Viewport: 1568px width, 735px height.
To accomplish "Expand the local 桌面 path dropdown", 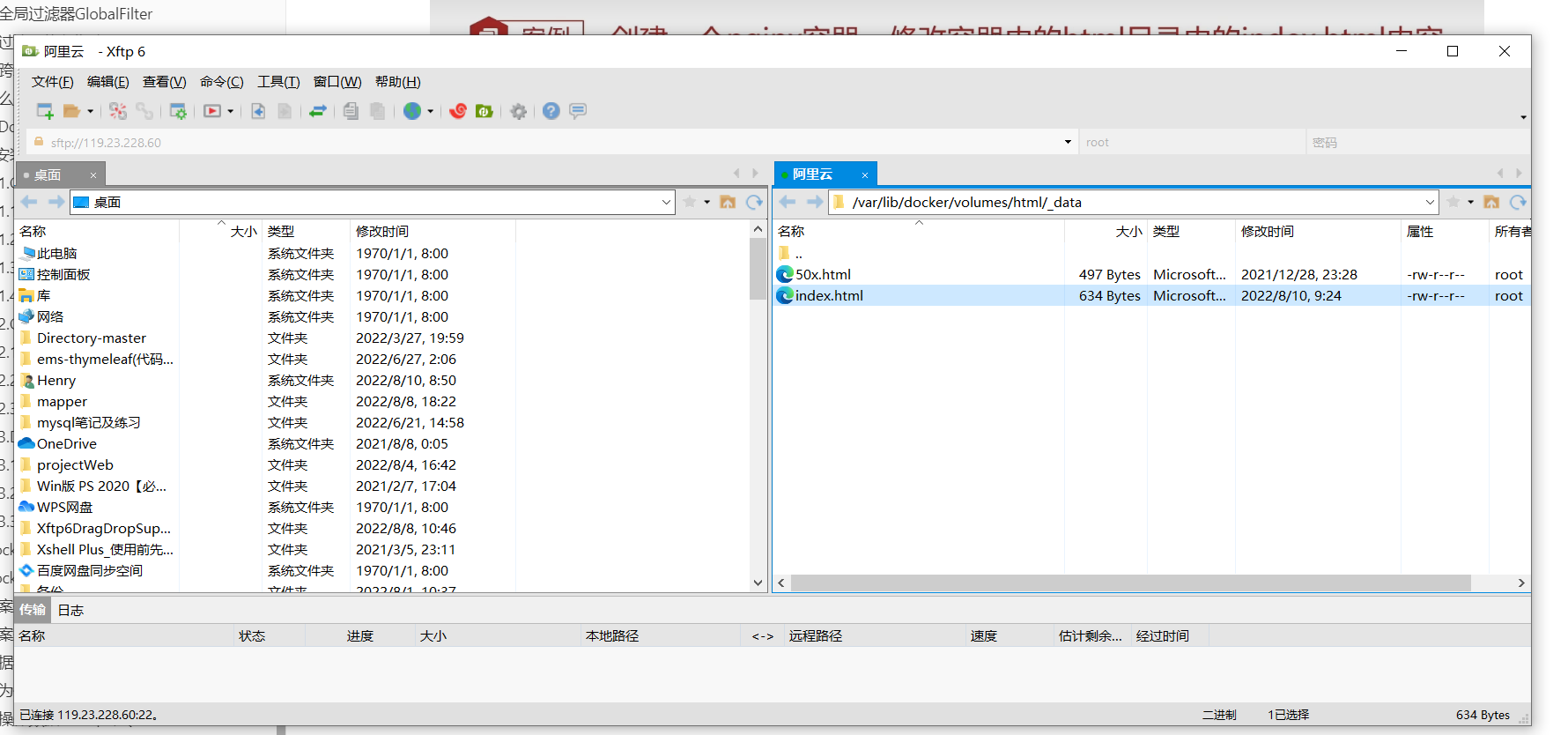I will (666, 203).
